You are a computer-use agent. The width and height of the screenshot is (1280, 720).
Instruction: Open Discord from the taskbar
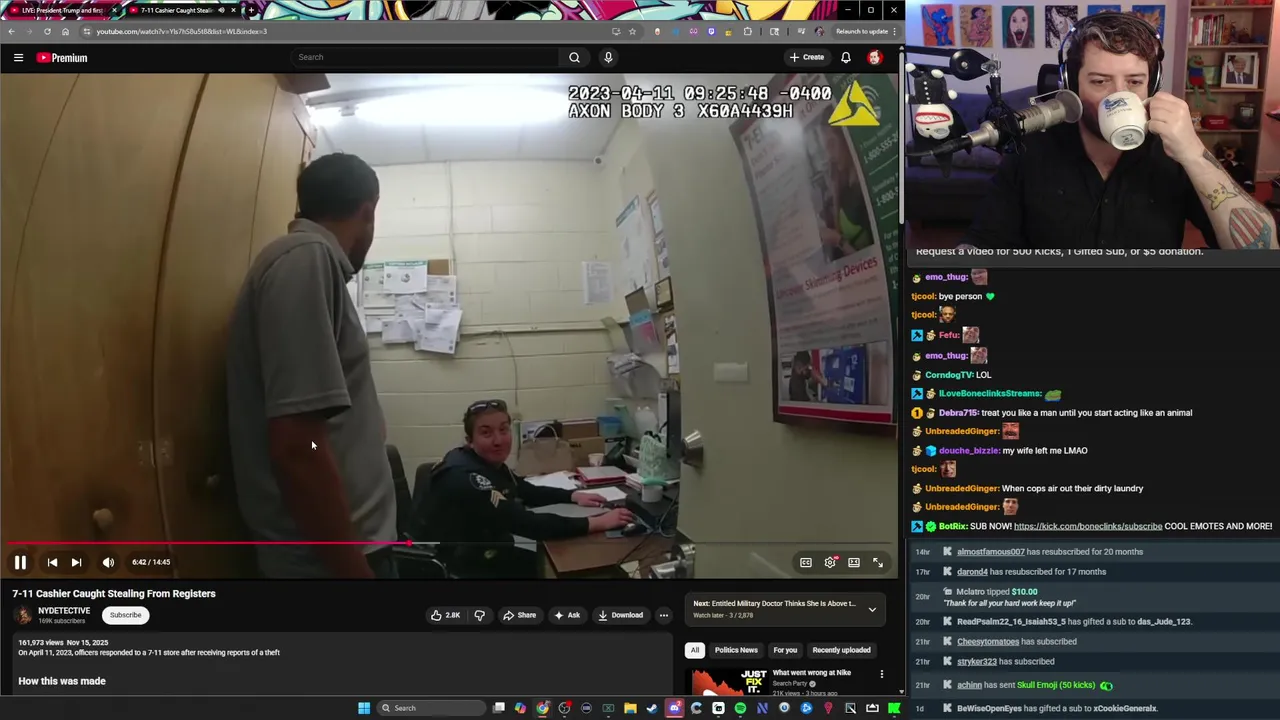[x=674, y=708]
